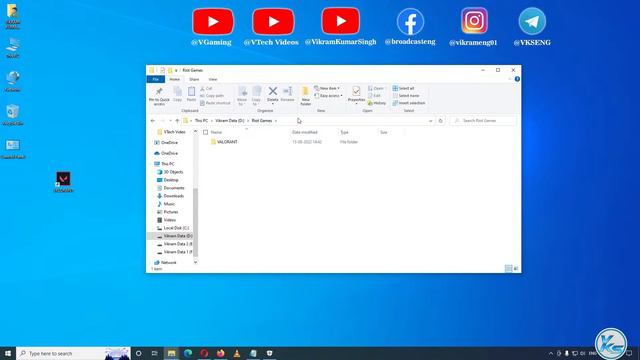Refresh the Riot Games folder view
This screenshot has height=360, width=640.
point(440,121)
